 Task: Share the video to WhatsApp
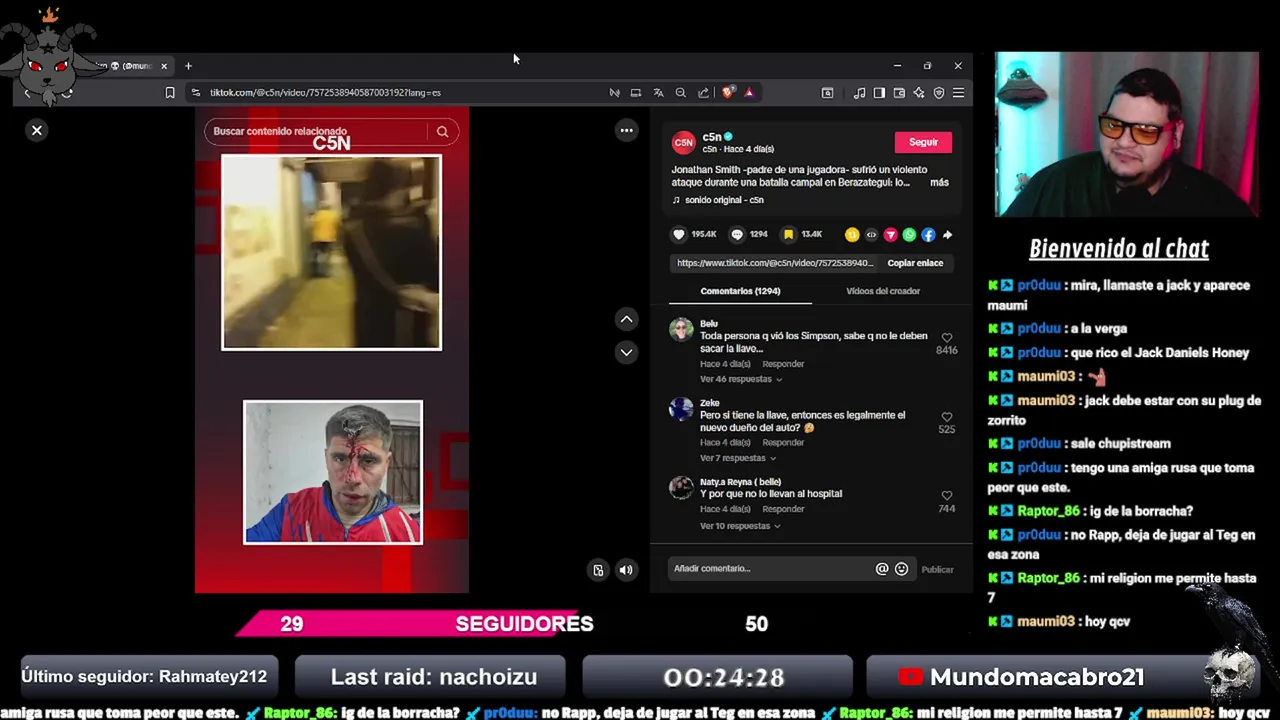pos(909,234)
